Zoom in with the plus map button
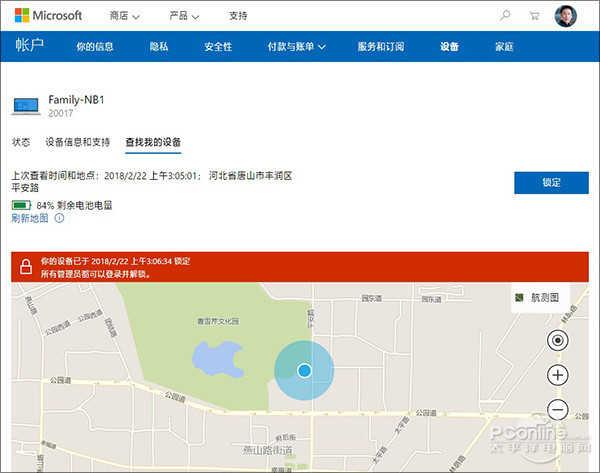 [558, 375]
